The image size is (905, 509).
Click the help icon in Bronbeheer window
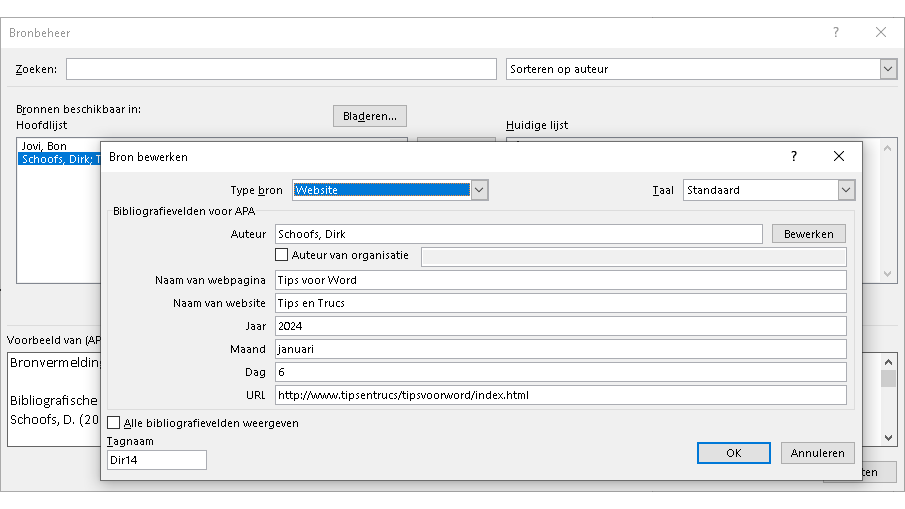coord(836,33)
